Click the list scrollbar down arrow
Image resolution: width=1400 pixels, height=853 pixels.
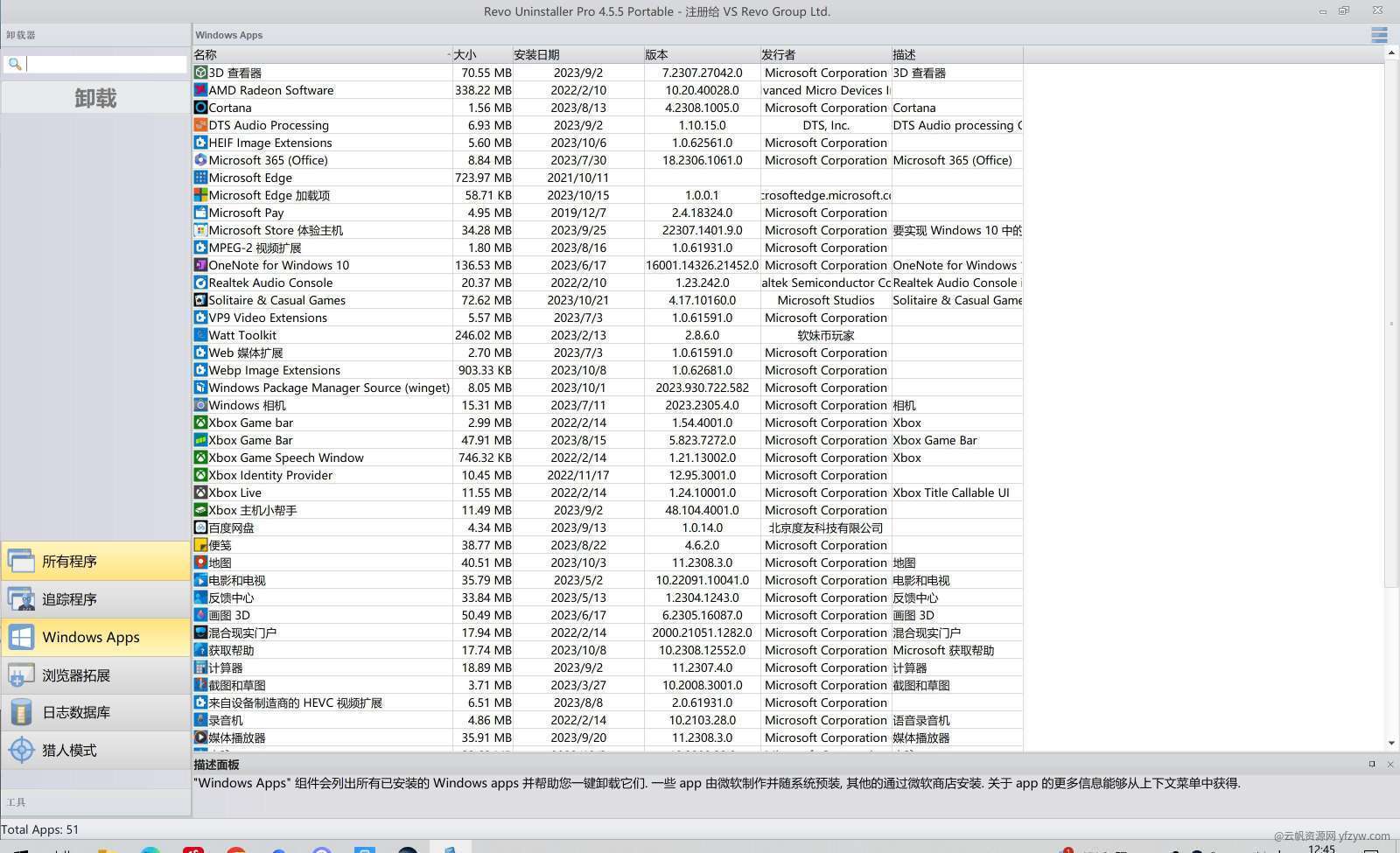pos(1391,743)
